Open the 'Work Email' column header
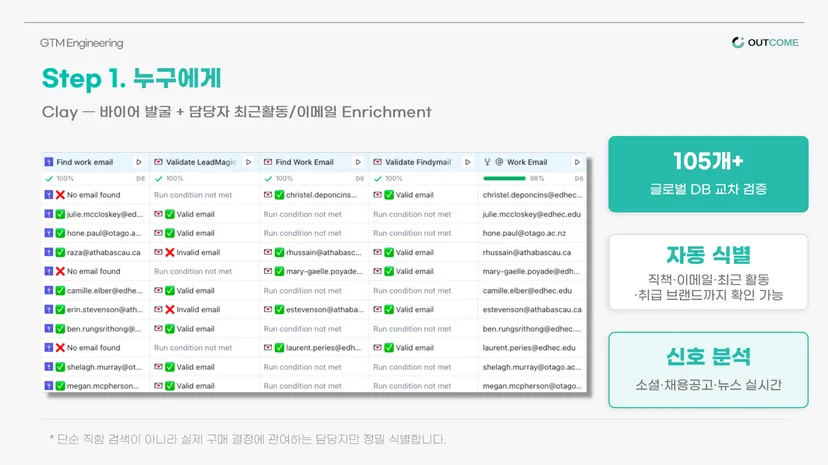The height and width of the screenshot is (465, 828). pyautogui.click(x=532, y=162)
